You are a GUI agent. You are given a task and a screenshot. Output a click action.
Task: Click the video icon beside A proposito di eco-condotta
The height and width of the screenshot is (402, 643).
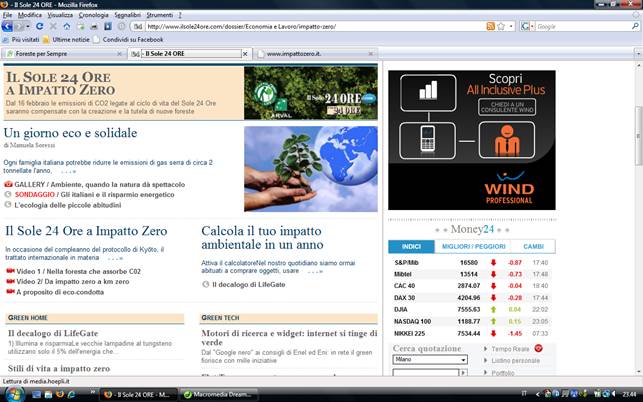tap(10, 292)
